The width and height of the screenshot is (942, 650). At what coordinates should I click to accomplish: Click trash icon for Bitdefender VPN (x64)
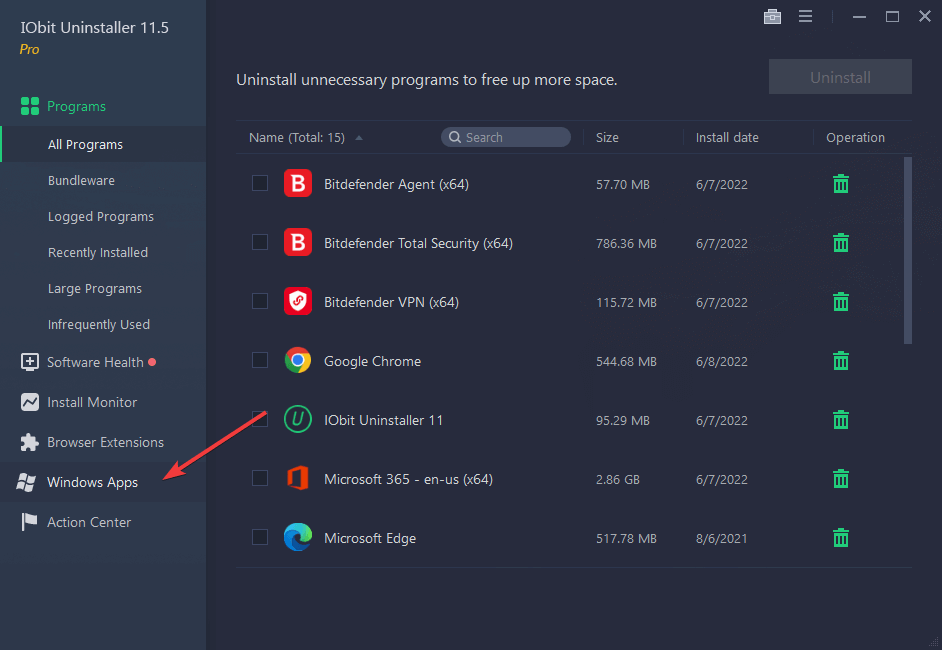(840, 302)
